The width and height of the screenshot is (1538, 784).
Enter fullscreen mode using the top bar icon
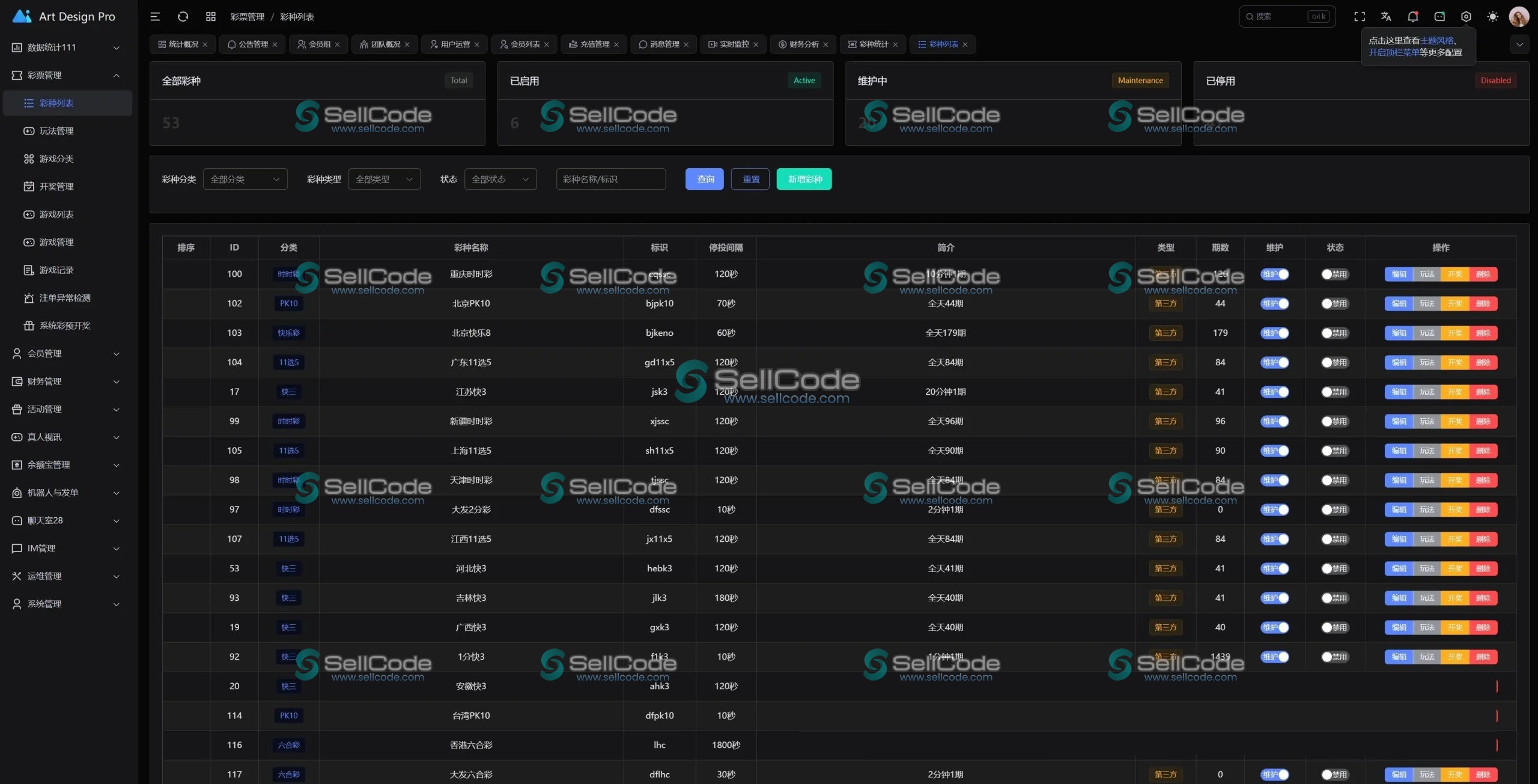click(1360, 17)
